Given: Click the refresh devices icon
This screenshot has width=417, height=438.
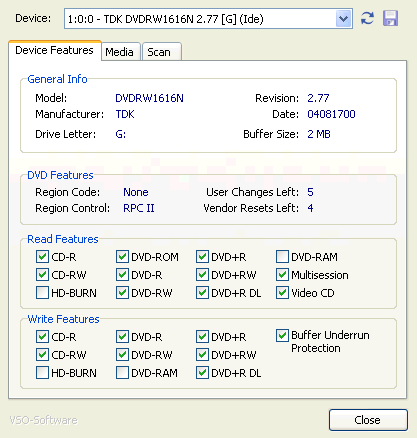Looking at the screenshot, I should 367,18.
